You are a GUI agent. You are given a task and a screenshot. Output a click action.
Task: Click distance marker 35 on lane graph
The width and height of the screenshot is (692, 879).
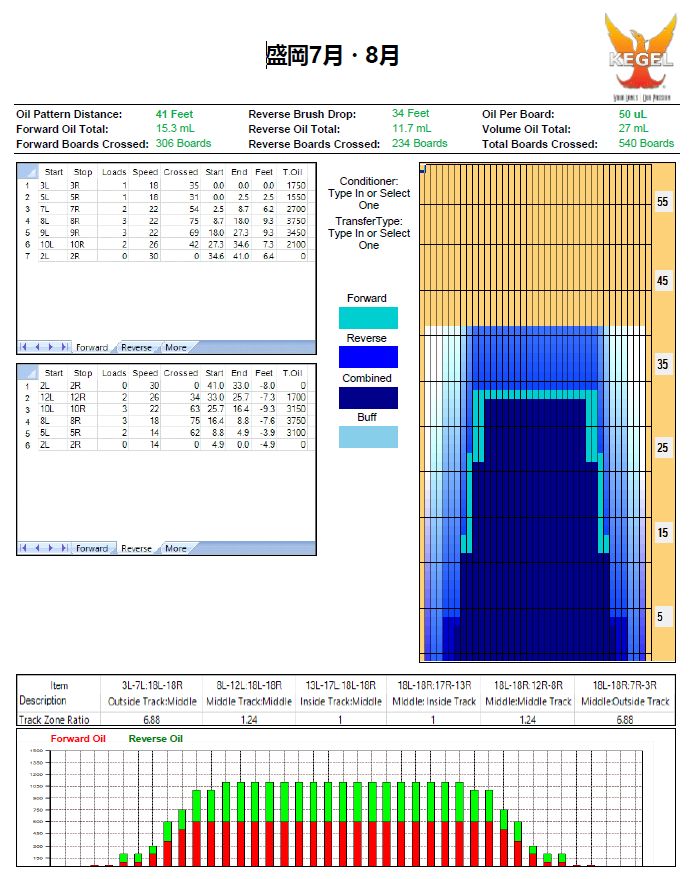662,364
